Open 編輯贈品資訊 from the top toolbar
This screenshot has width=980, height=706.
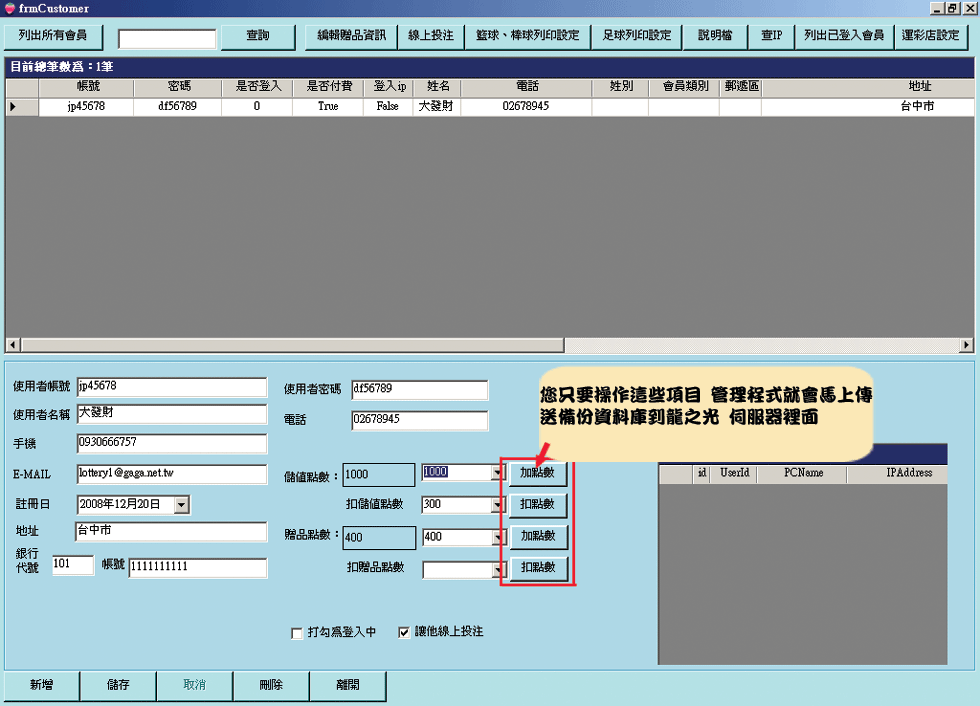pyautogui.click(x=350, y=36)
